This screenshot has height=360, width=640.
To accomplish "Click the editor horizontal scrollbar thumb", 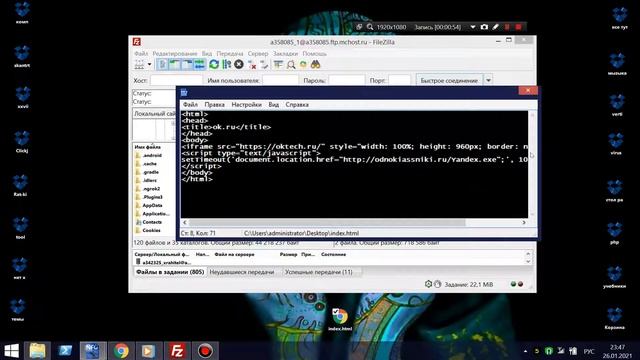I will coord(327,222).
